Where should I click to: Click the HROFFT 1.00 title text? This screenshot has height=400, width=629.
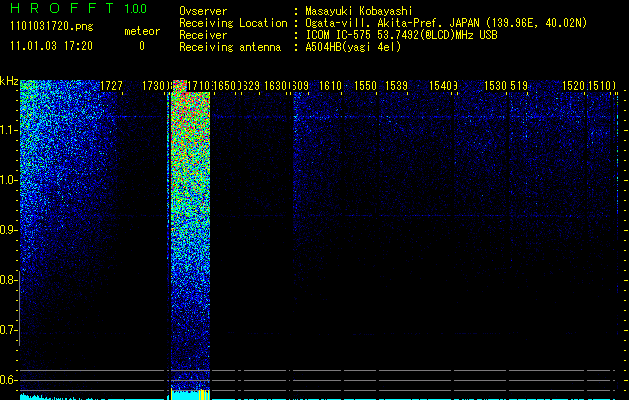coord(78,8)
